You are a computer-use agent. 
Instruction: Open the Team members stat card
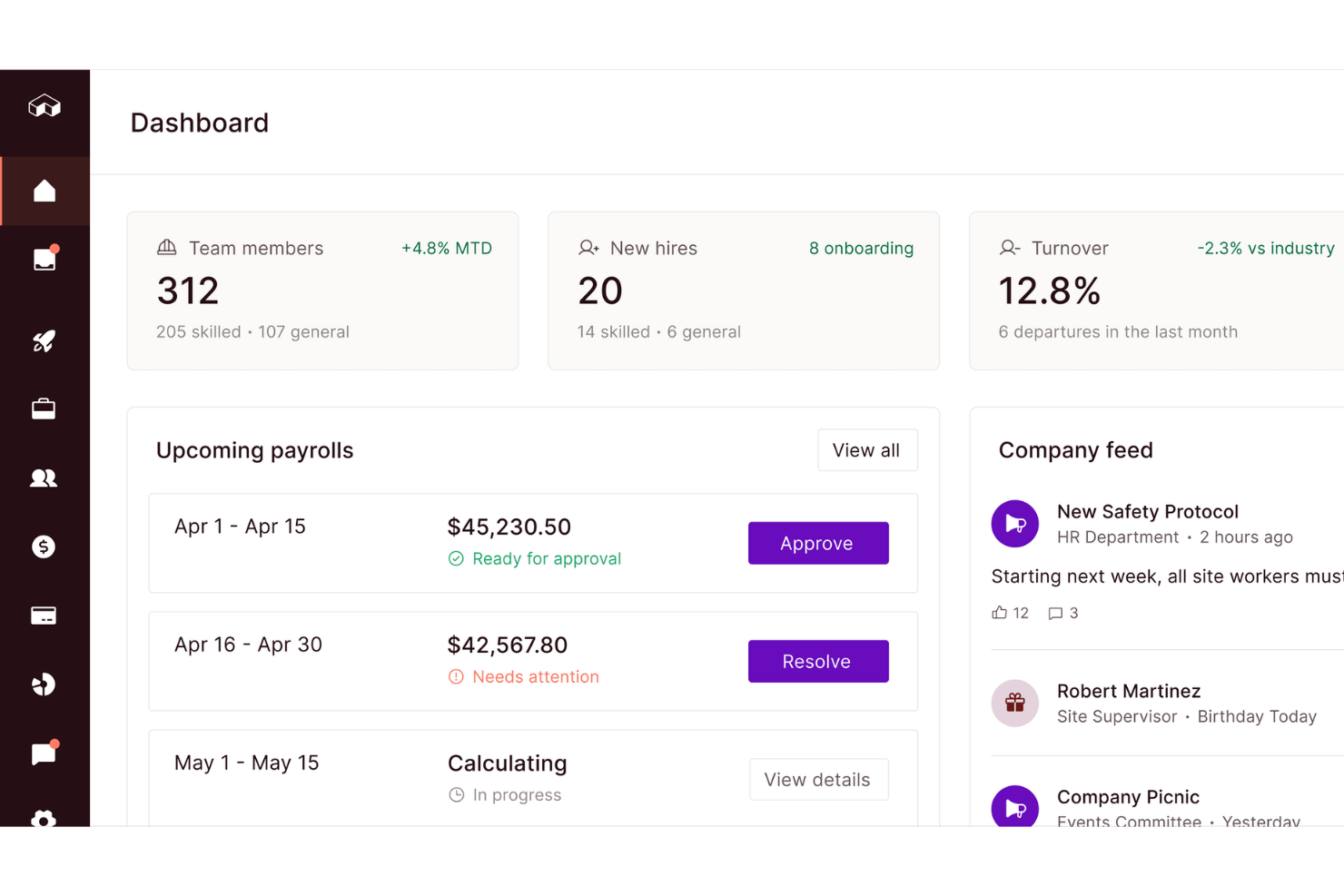point(322,290)
